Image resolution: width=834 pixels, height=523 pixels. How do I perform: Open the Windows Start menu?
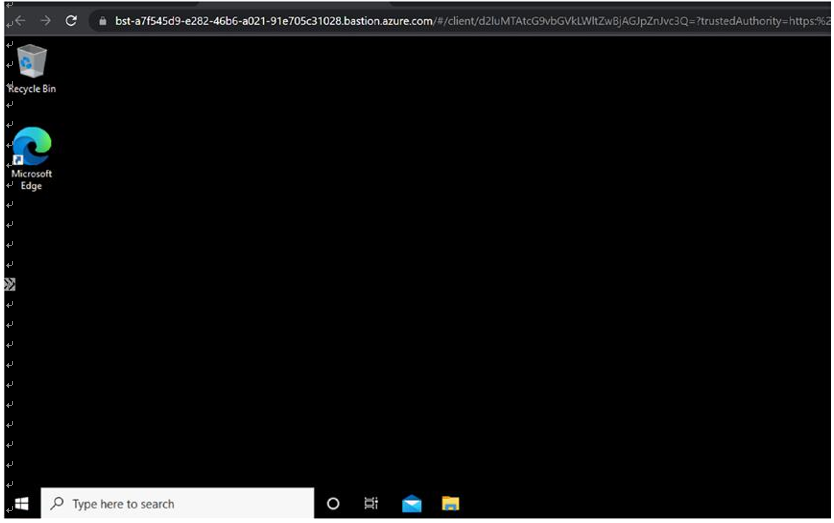[22, 503]
